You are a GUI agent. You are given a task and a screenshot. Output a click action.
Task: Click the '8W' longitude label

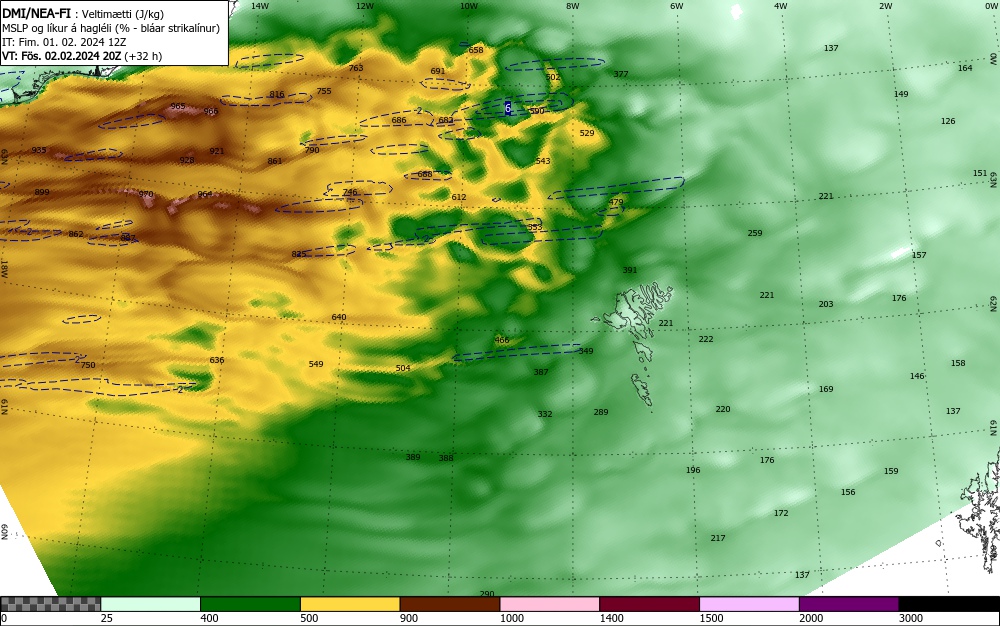[x=573, y=6]
